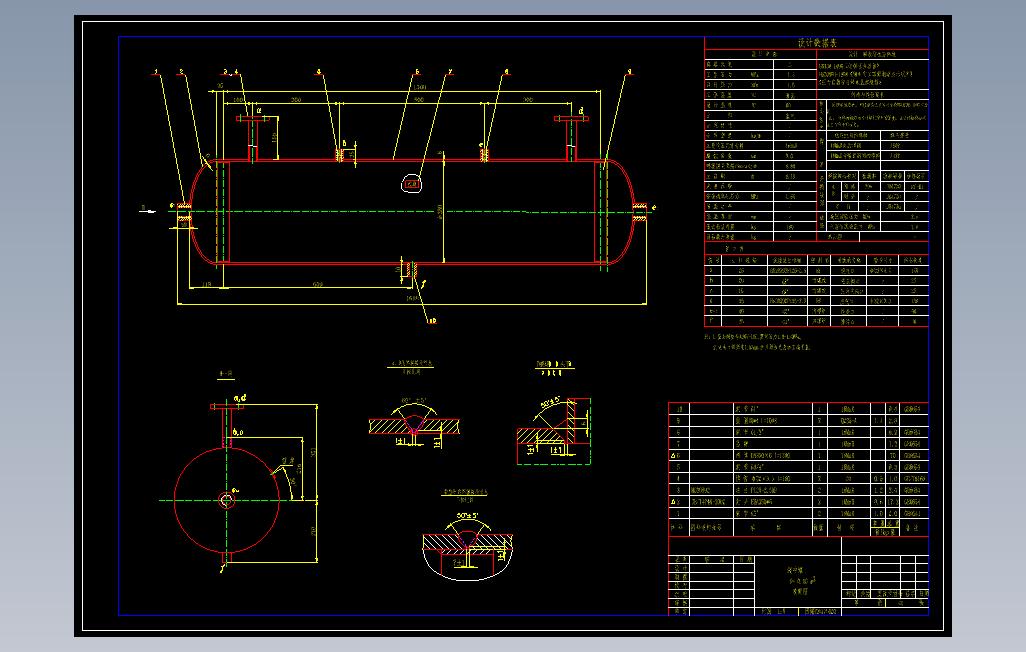The width and height of the screenshot is (1026, 652).
Task: Select nozzle label 'b' on top shell
Action: (345, 143)
